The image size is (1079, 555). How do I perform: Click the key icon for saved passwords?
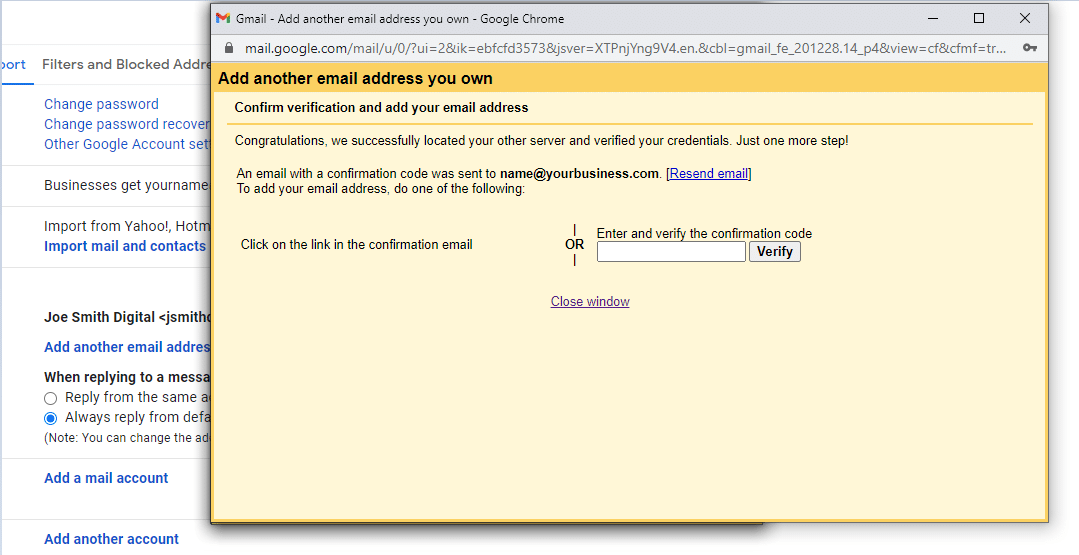[1029, 48]
